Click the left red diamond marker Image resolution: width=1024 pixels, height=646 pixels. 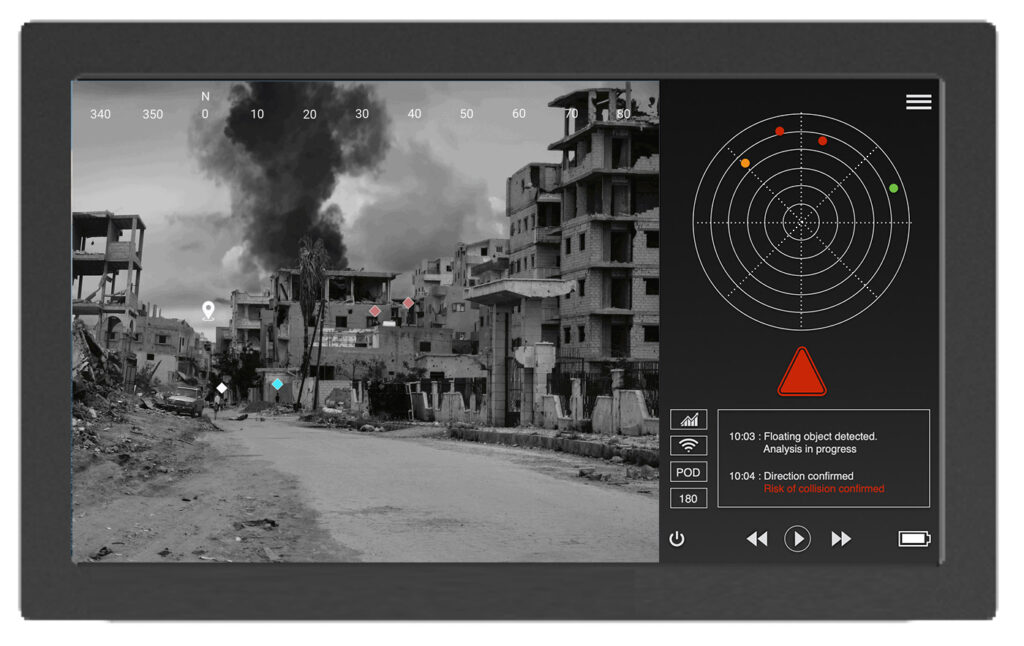coord(375,311)
